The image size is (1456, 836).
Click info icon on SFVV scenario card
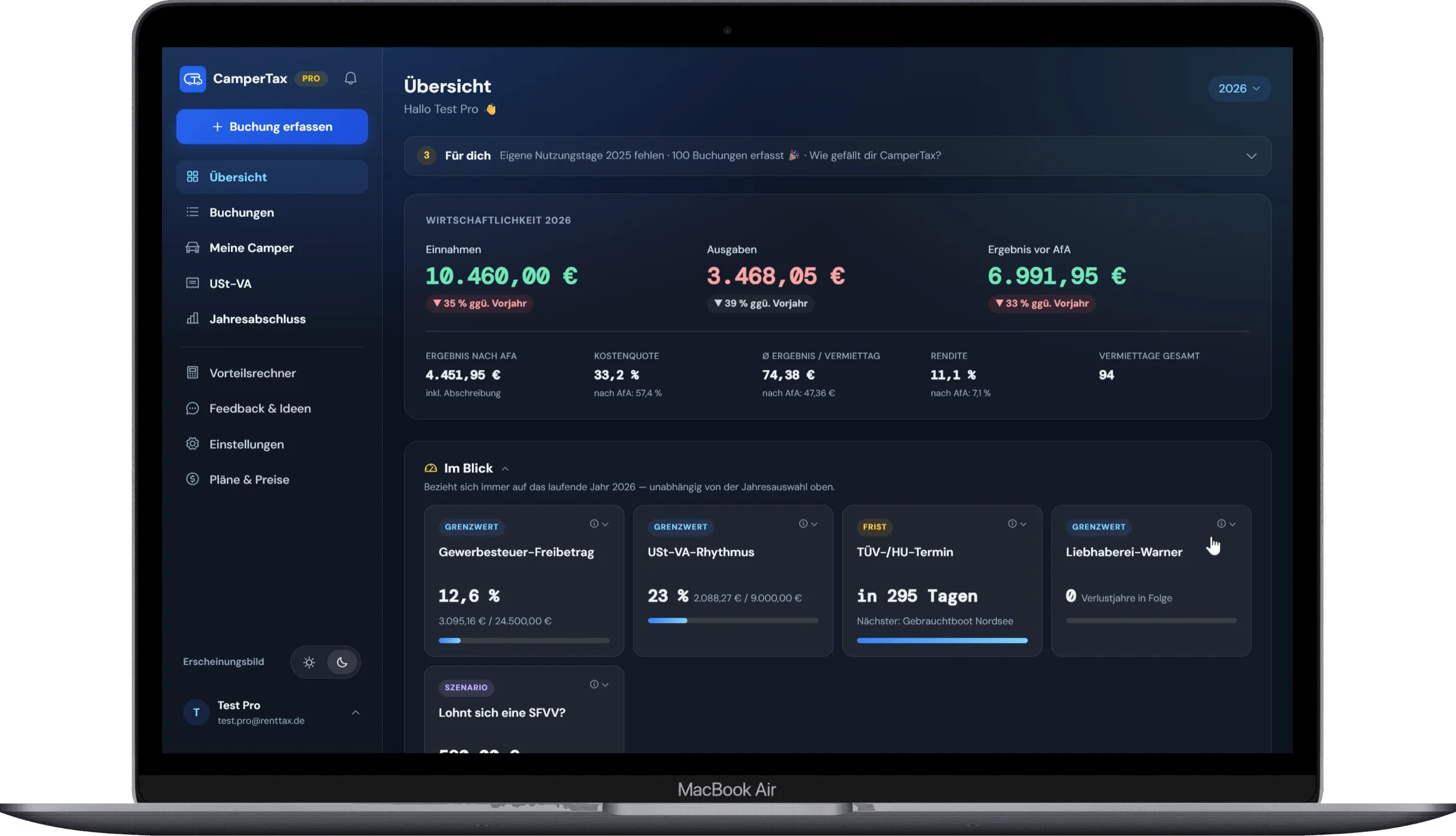pos(594,684)
